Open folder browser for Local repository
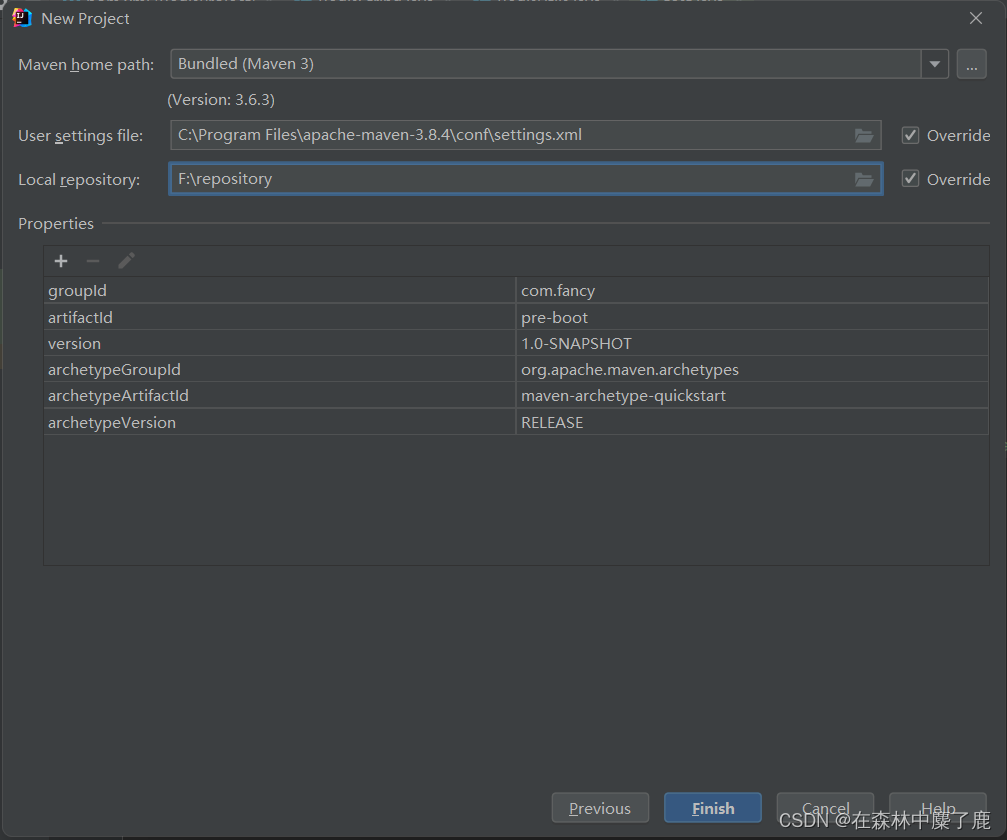1007x840 pixels. click(x=864, y=179)
